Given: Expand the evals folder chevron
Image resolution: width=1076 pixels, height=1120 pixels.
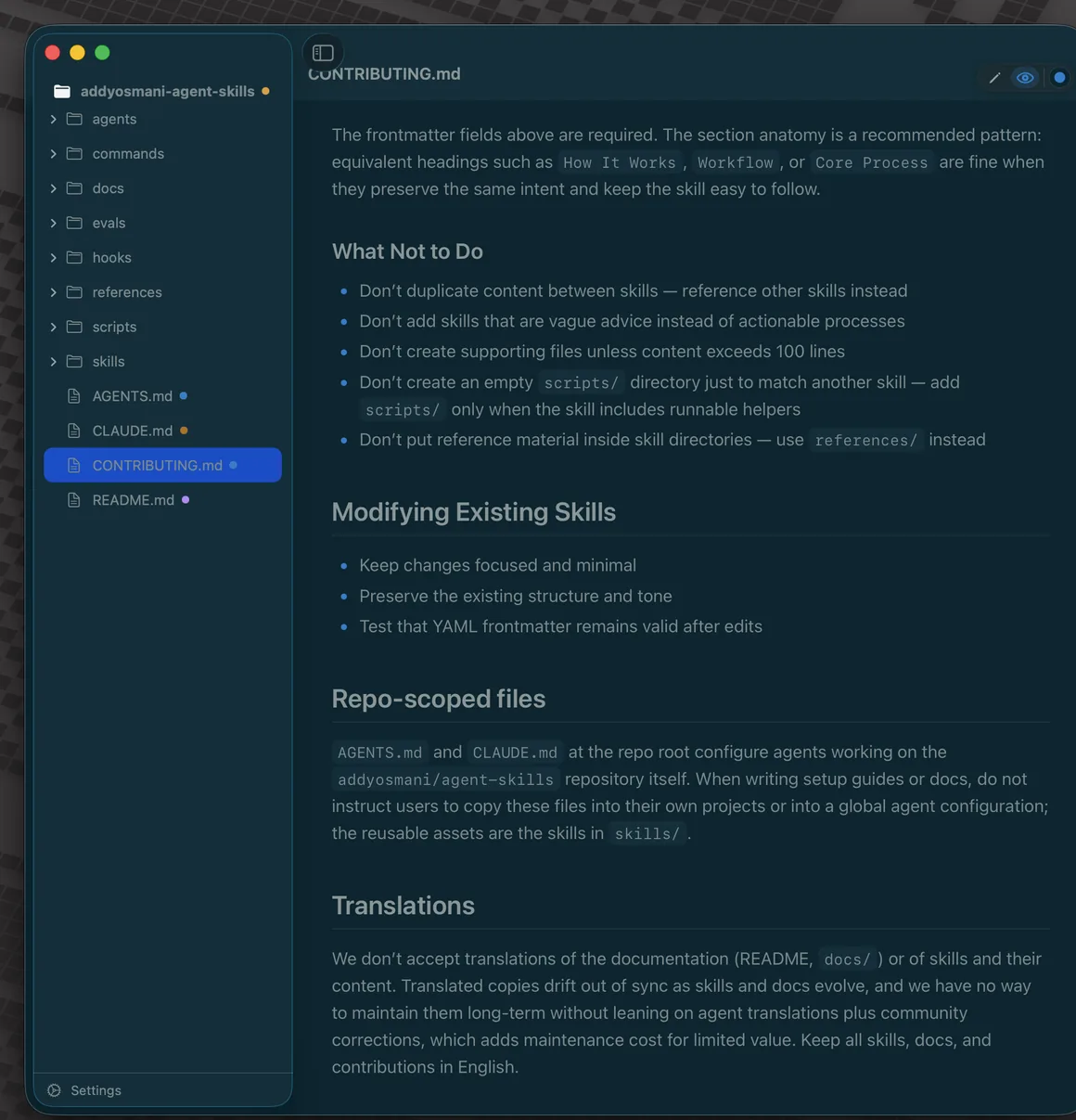Looking at the screenshot, I should pos(53,223).
